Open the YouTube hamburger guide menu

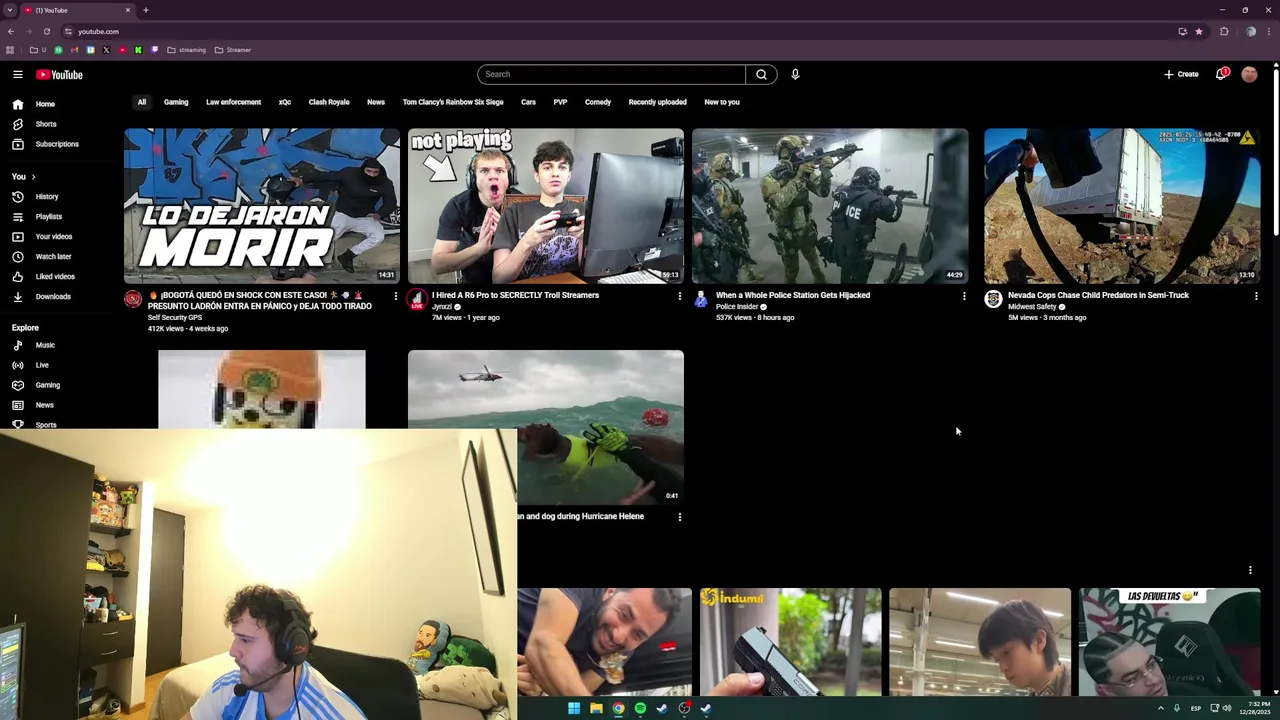17,74
